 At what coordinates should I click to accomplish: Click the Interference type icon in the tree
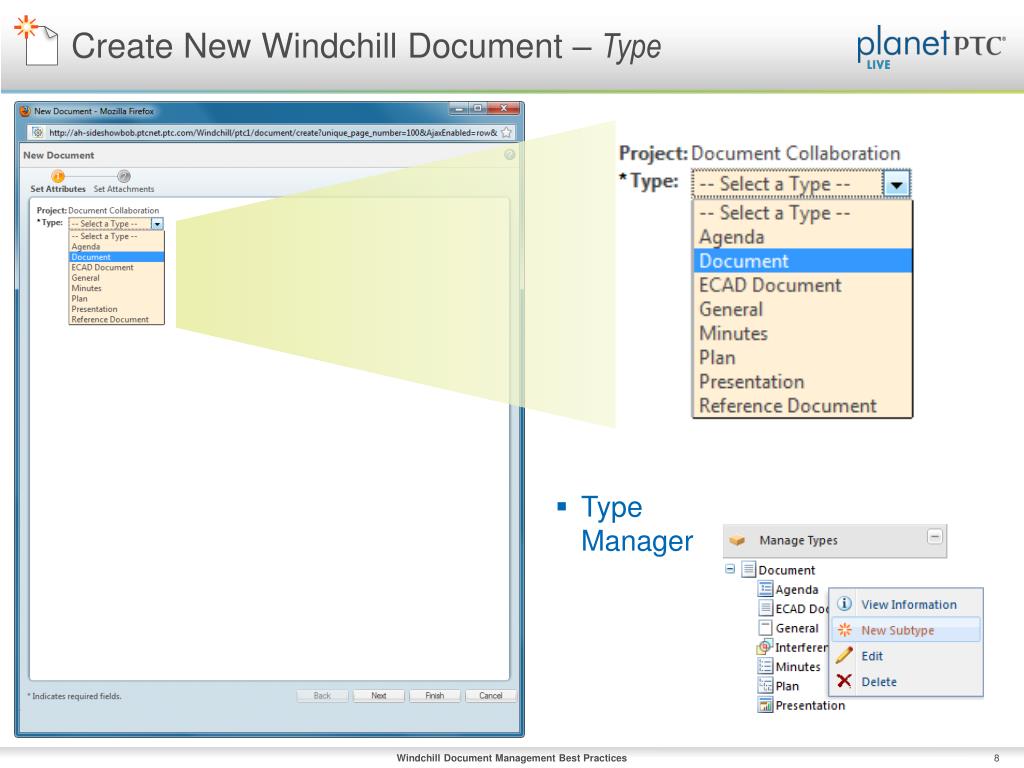(765, 647)
